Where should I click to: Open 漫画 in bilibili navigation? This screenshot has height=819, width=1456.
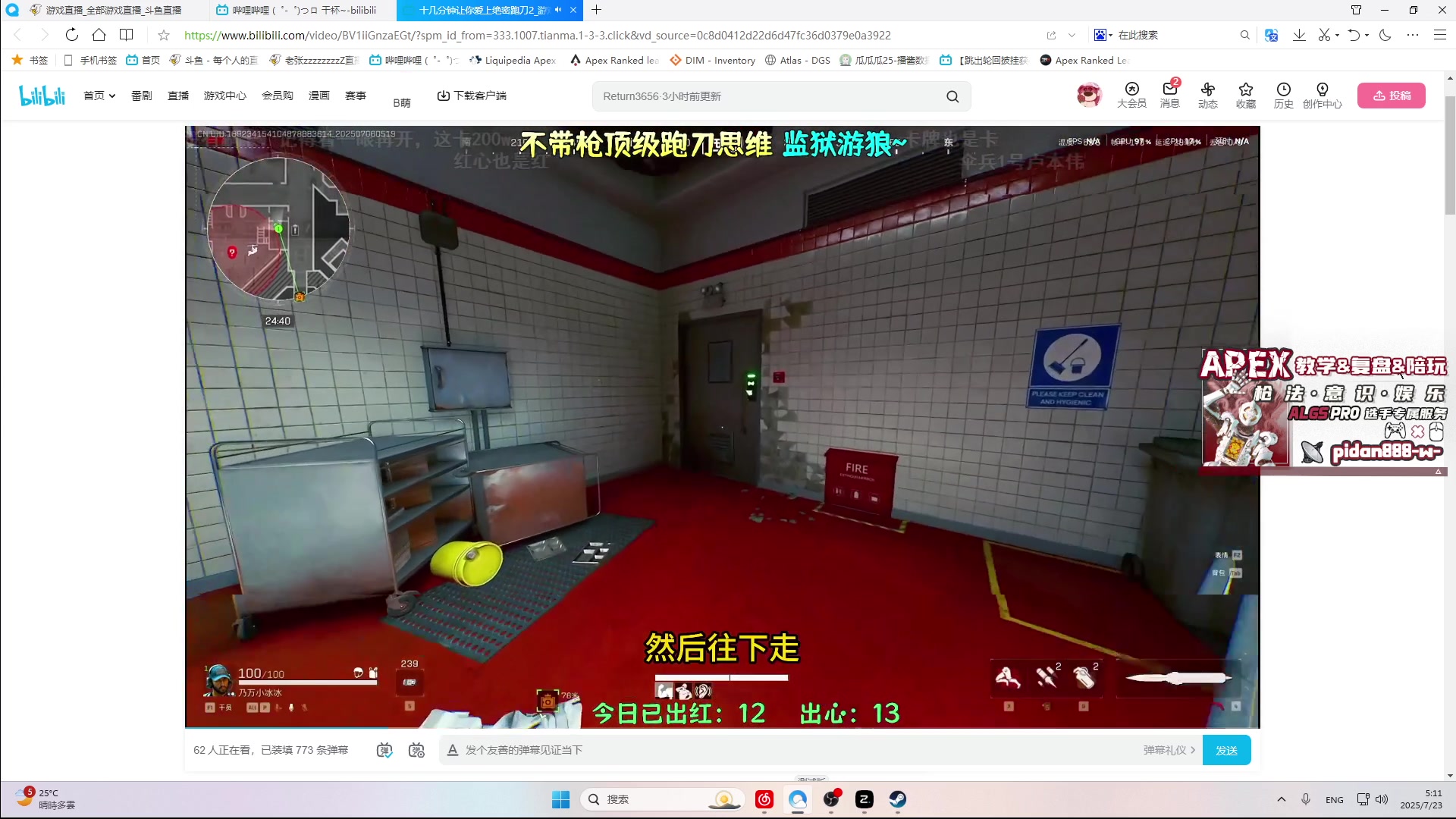click(318, 96)
